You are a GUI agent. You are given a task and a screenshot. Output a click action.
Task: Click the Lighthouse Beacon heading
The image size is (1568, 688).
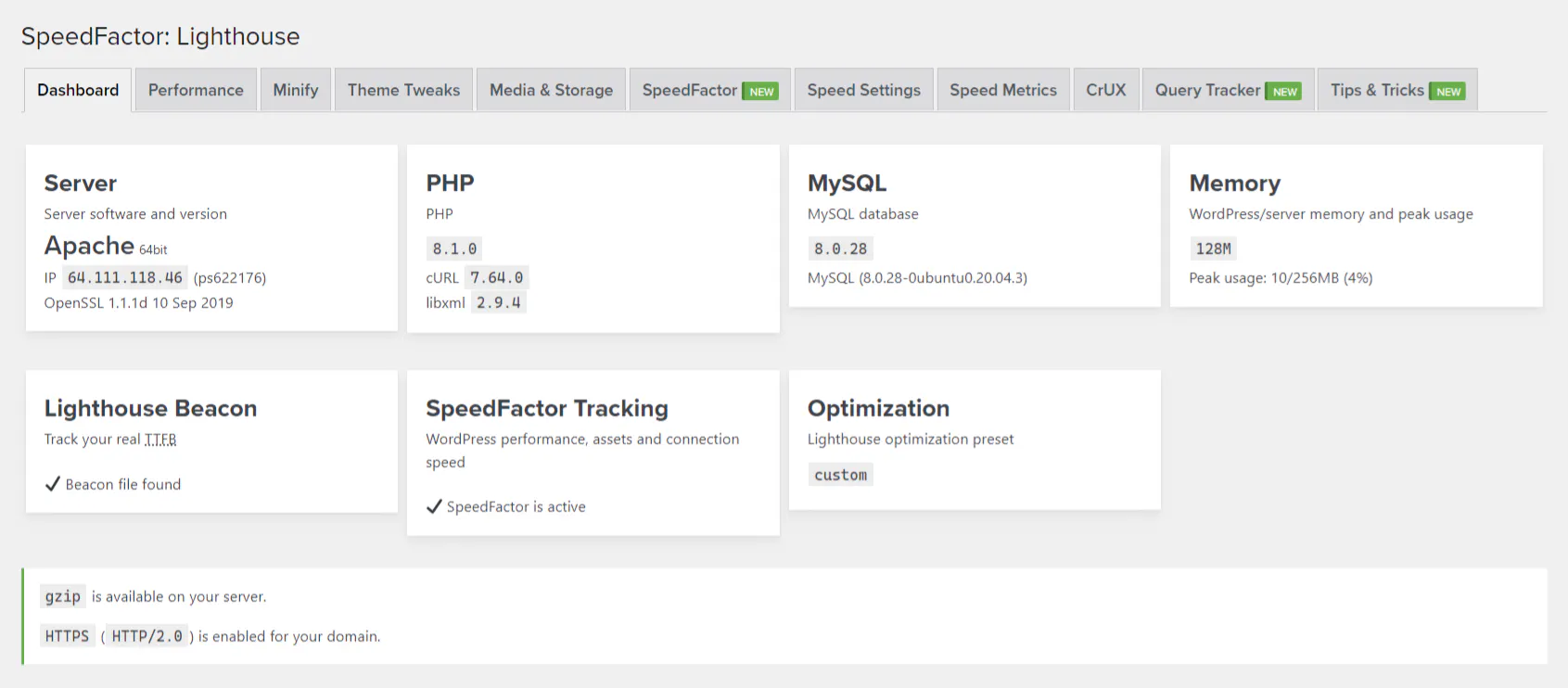pyautogui.click(x=151, y=409)
